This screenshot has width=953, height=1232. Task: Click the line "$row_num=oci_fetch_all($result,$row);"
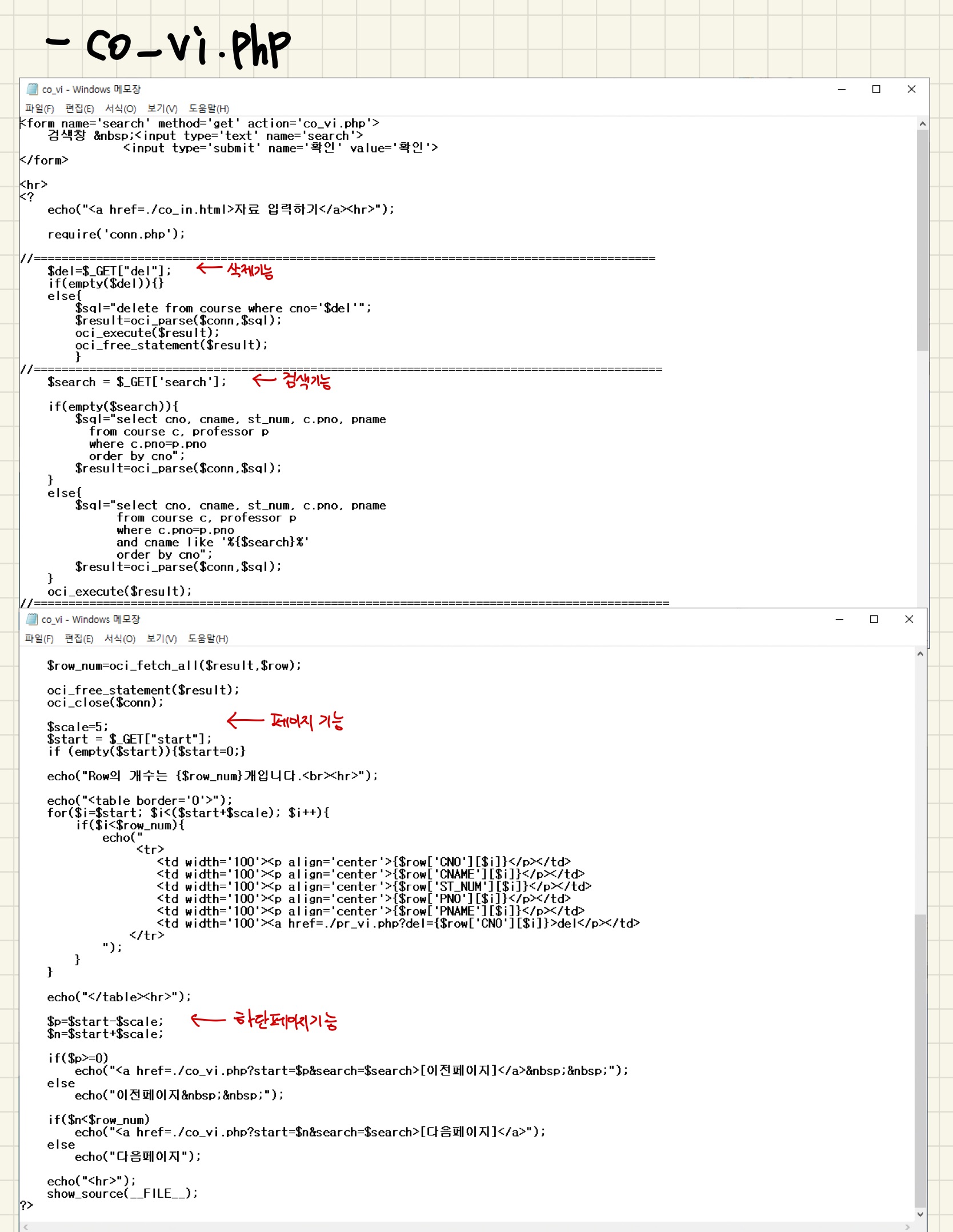[174, 665]
